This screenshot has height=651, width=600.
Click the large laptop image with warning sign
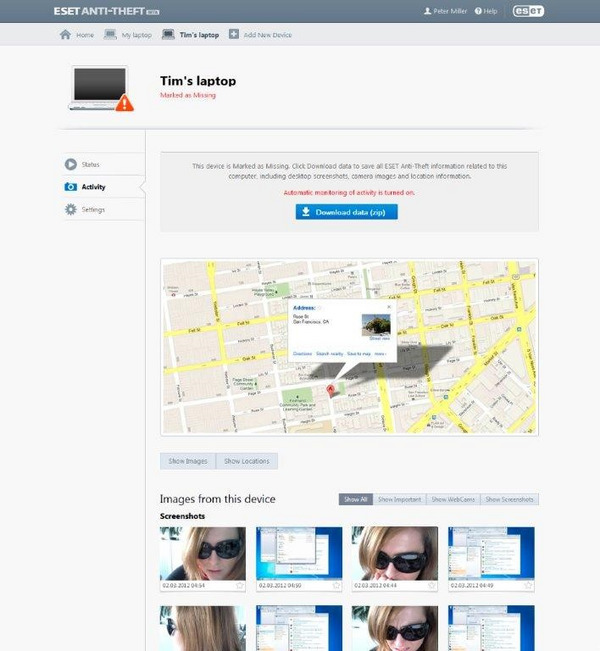pyautogui.click(x=101, y=89)
